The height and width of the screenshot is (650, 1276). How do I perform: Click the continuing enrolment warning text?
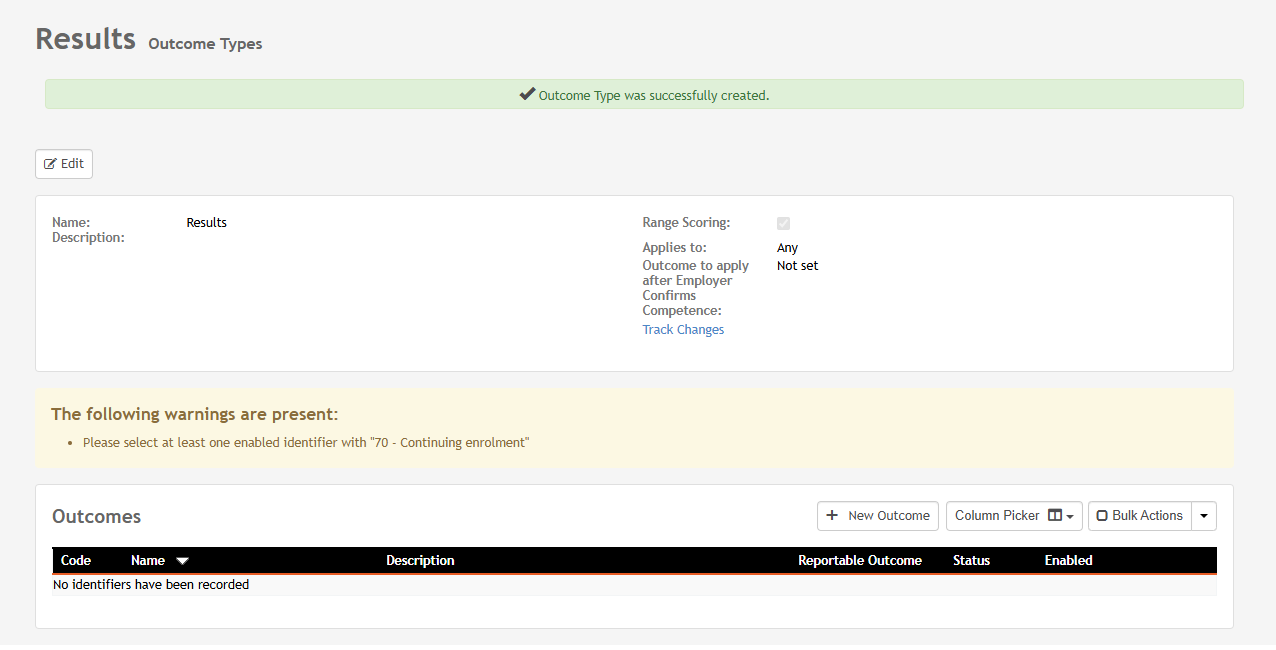[306, 442]
